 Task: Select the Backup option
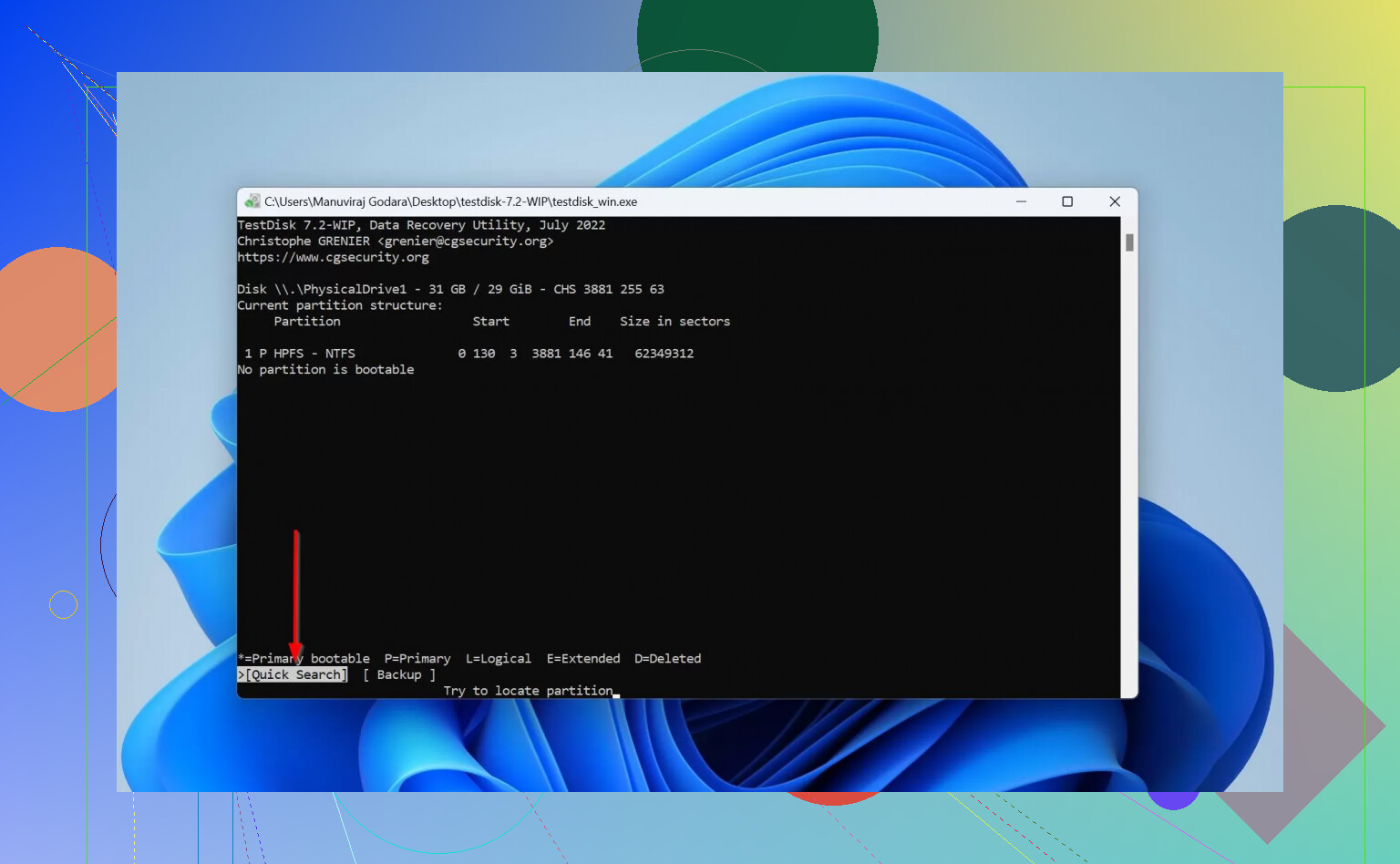[398, 674]
